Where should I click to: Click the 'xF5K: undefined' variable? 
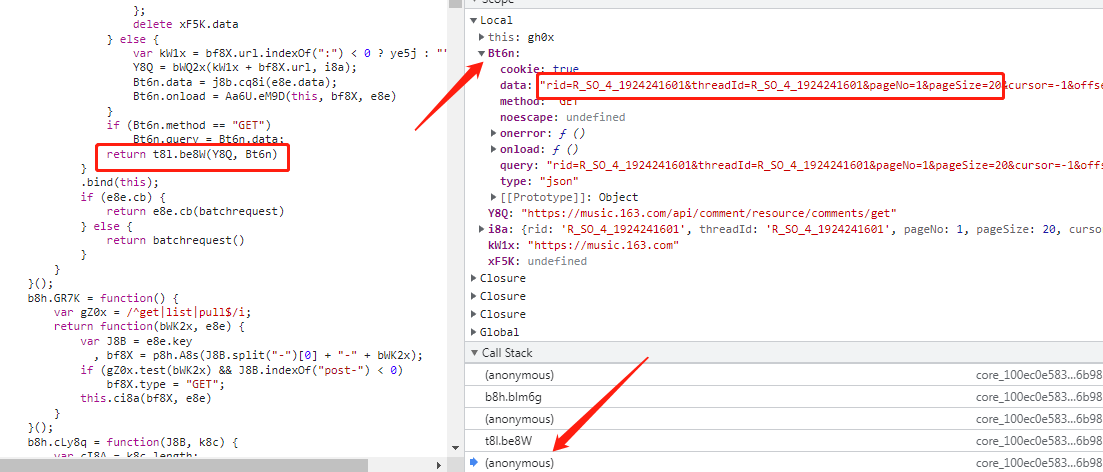click(537, 262)
